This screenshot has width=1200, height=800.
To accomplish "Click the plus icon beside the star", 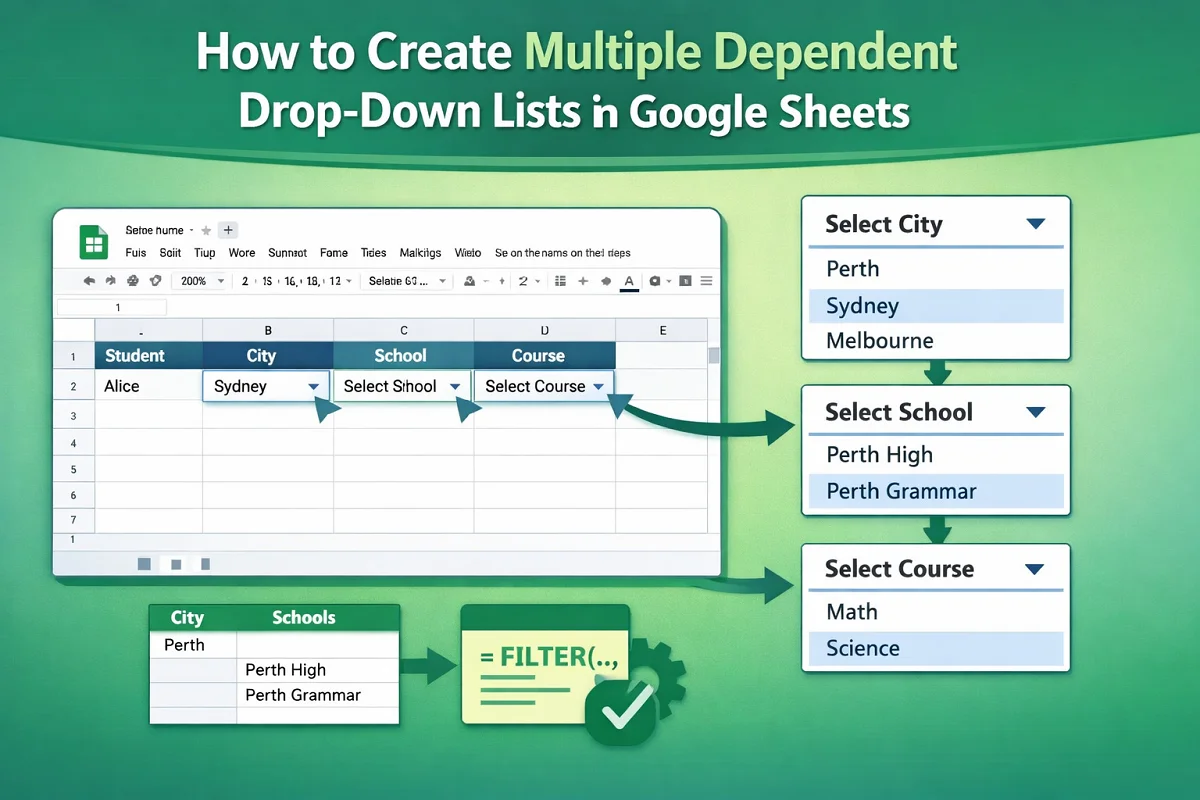I will pos(228,230).
